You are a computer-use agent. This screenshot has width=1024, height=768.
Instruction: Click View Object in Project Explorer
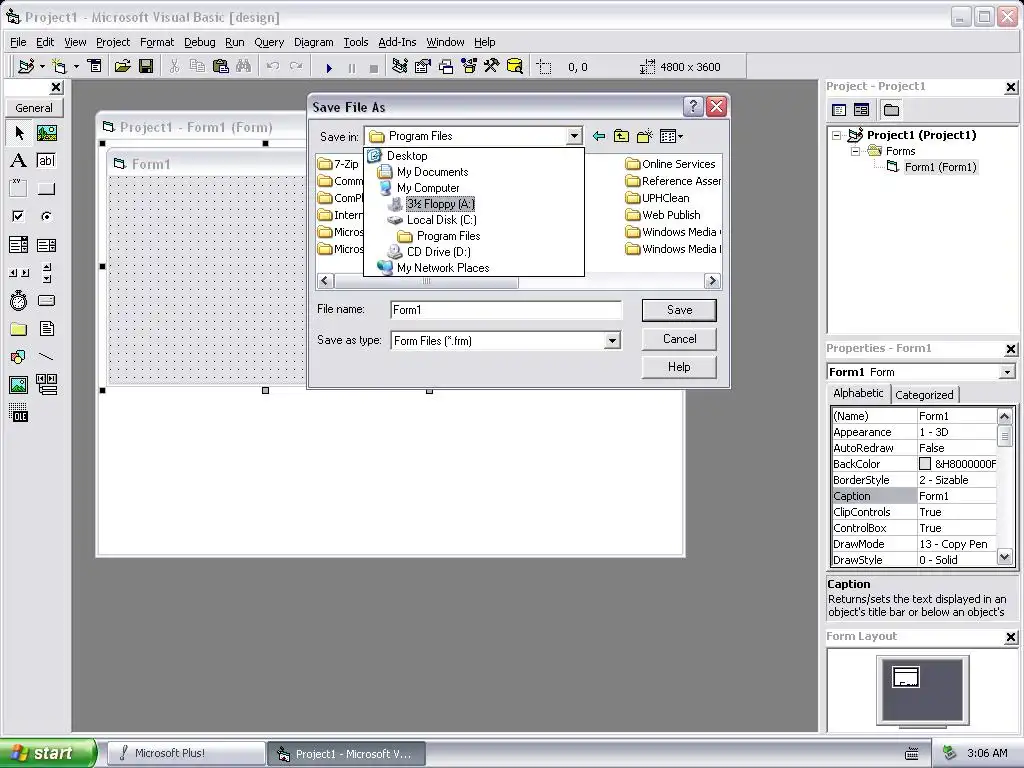click(x=861, y=110)
